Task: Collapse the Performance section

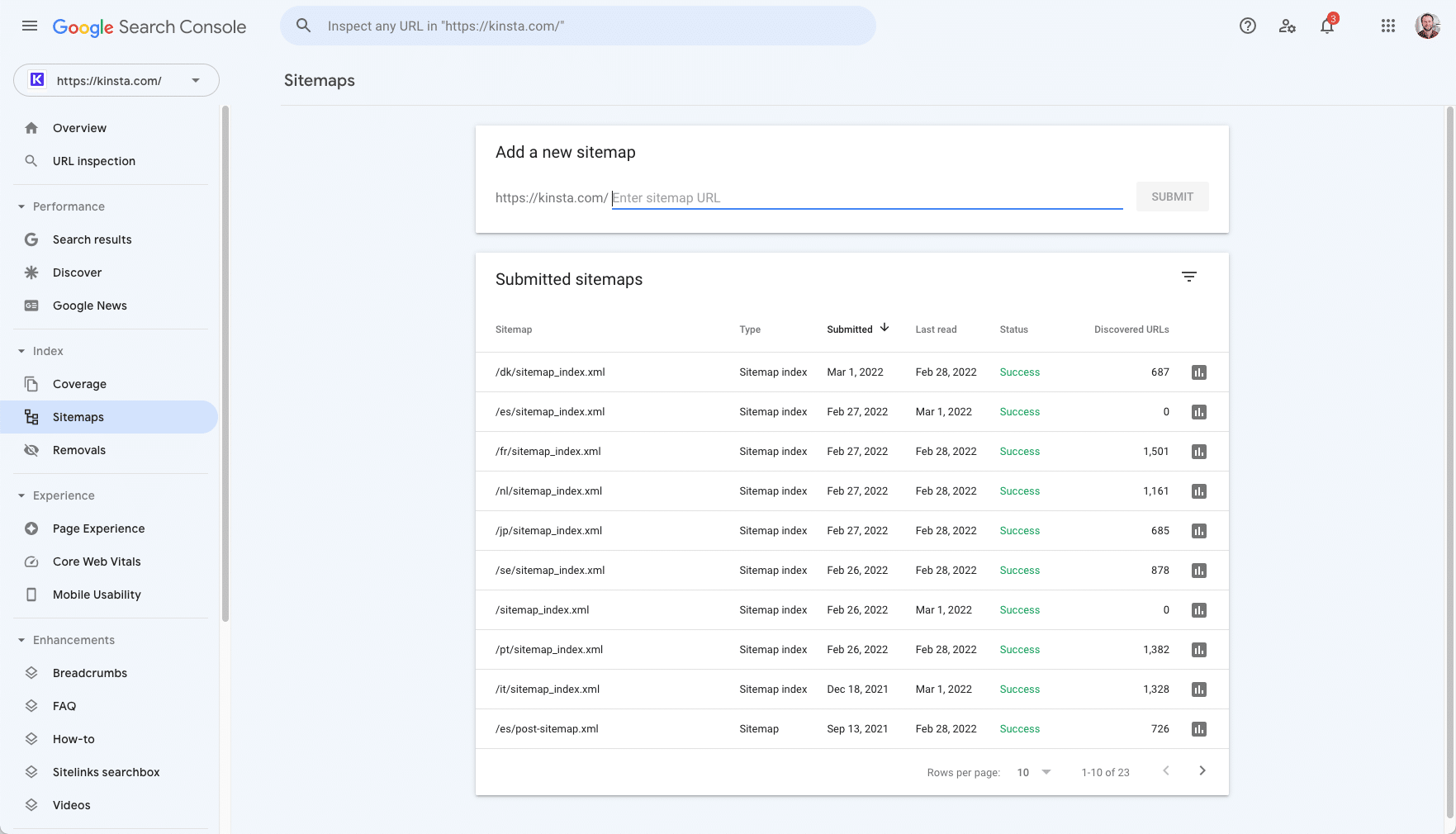Action: (x=21, y=206)
